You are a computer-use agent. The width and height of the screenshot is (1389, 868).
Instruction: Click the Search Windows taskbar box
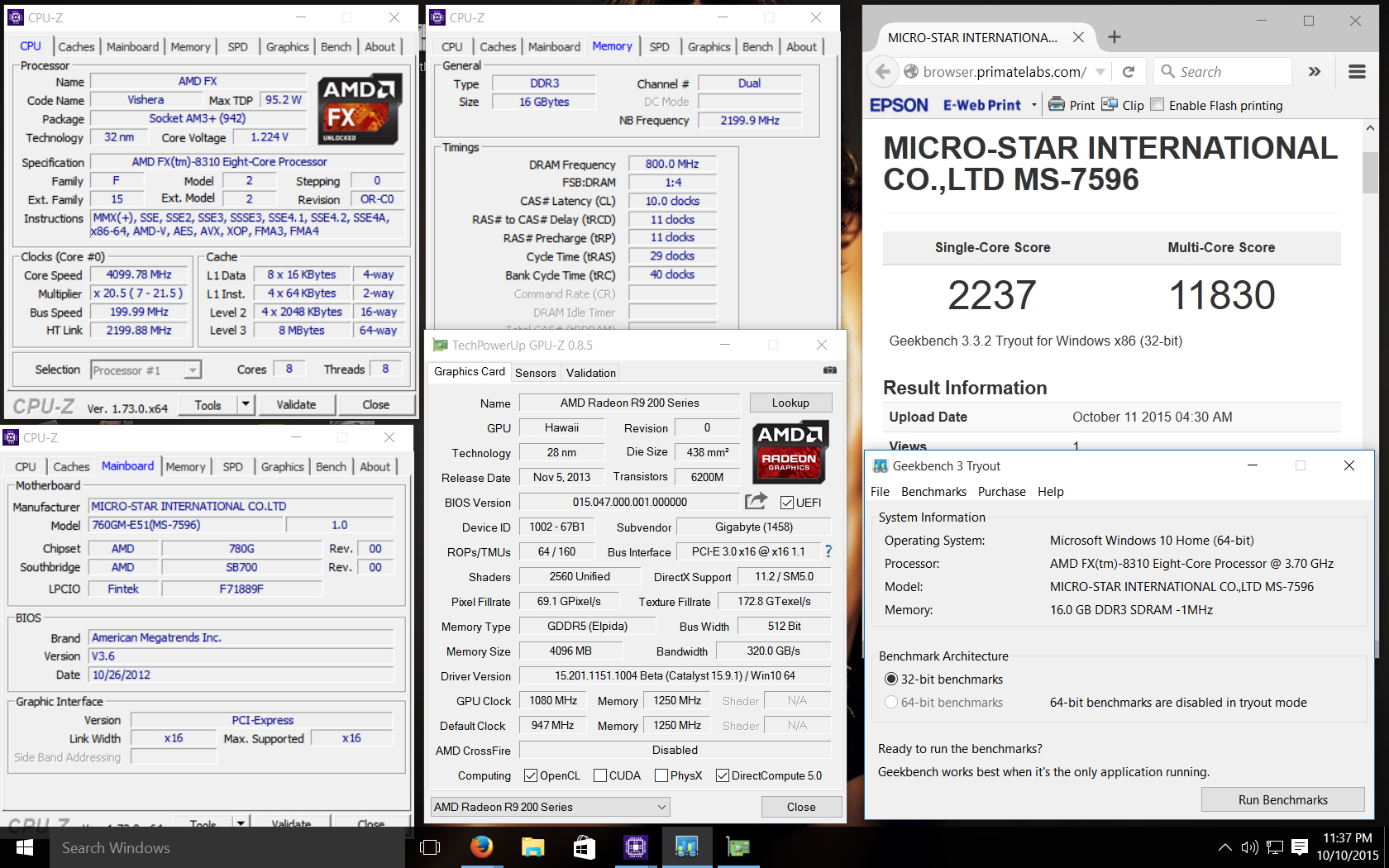pos(227,847)
